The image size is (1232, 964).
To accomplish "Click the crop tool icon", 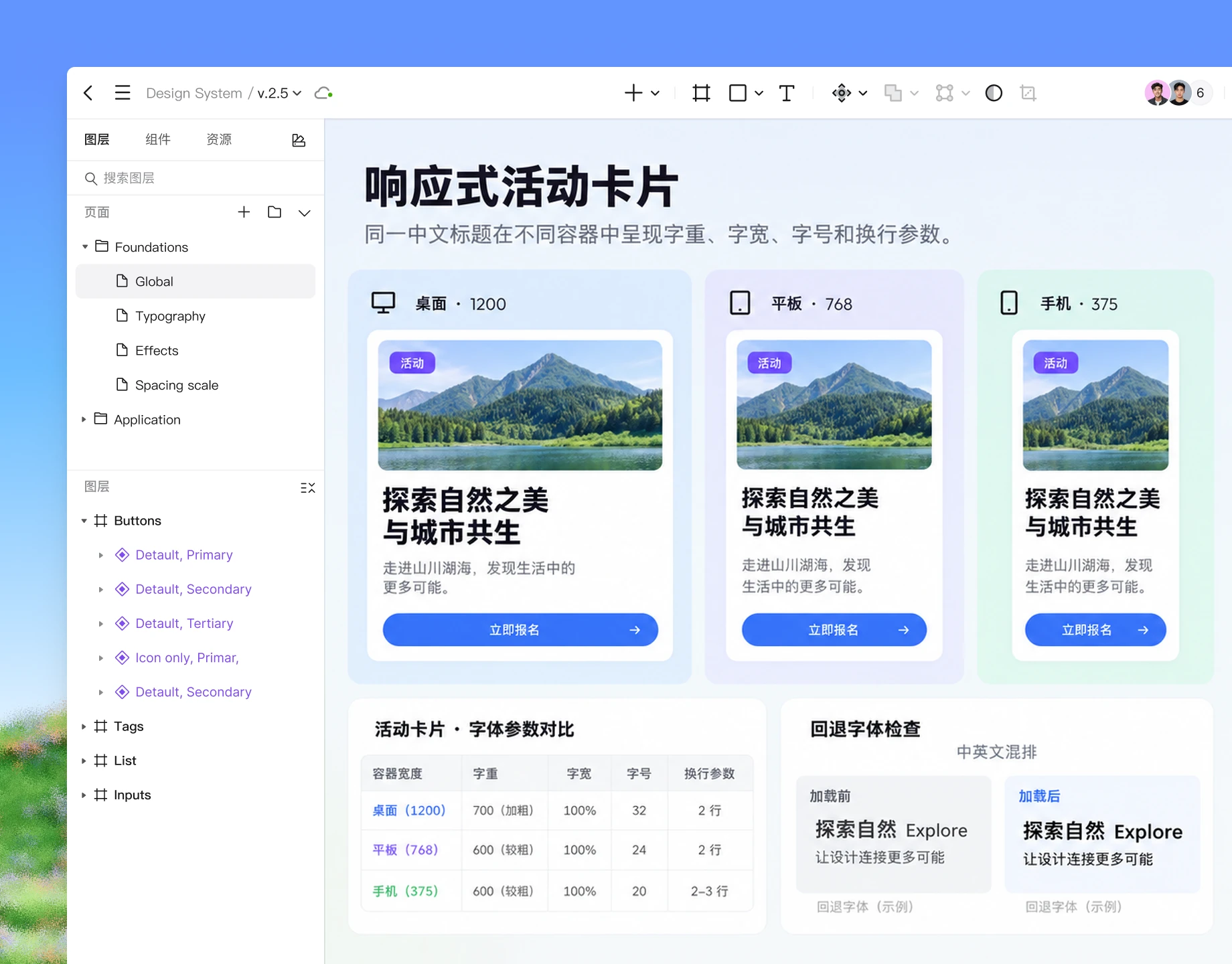I will (1028, 93).
